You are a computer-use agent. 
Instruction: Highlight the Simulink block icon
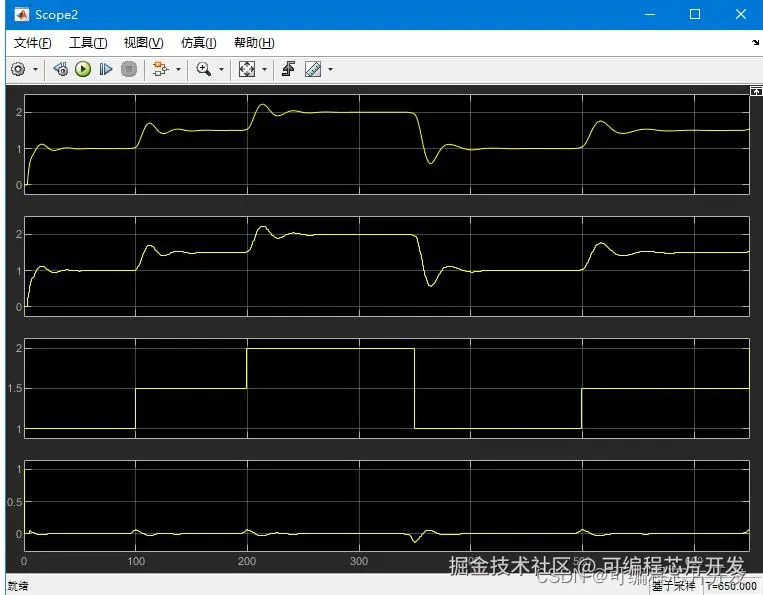coord(160,69)
